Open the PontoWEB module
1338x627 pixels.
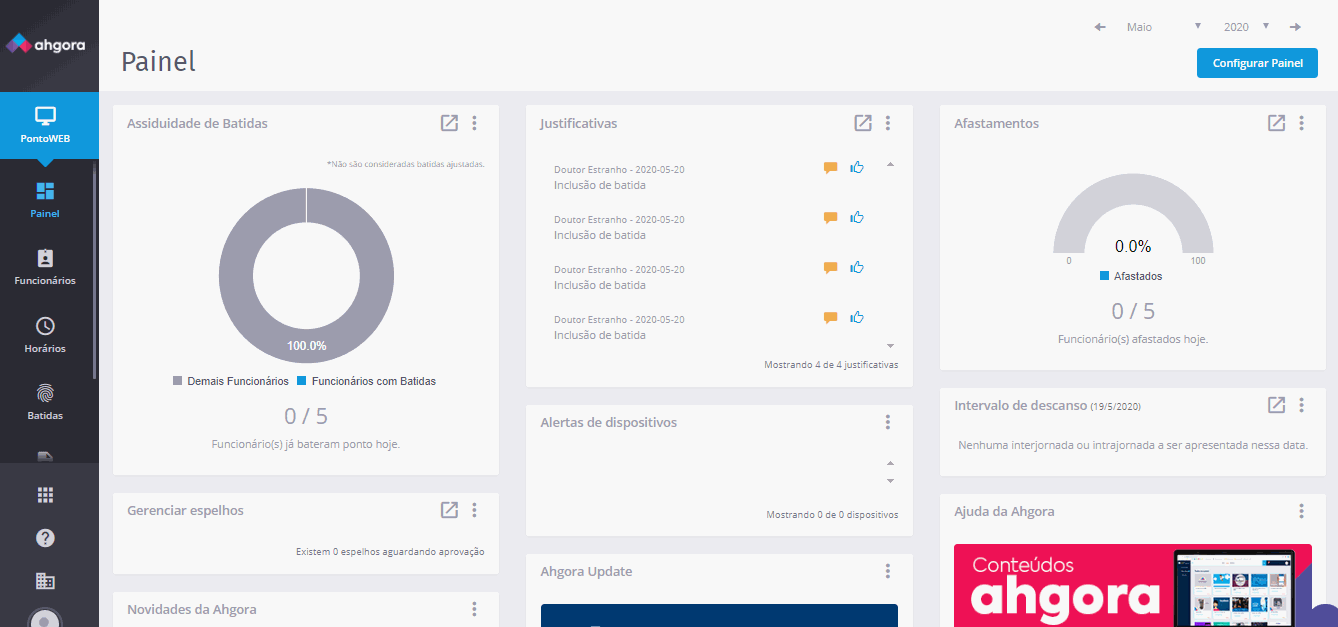click(49, 125)
